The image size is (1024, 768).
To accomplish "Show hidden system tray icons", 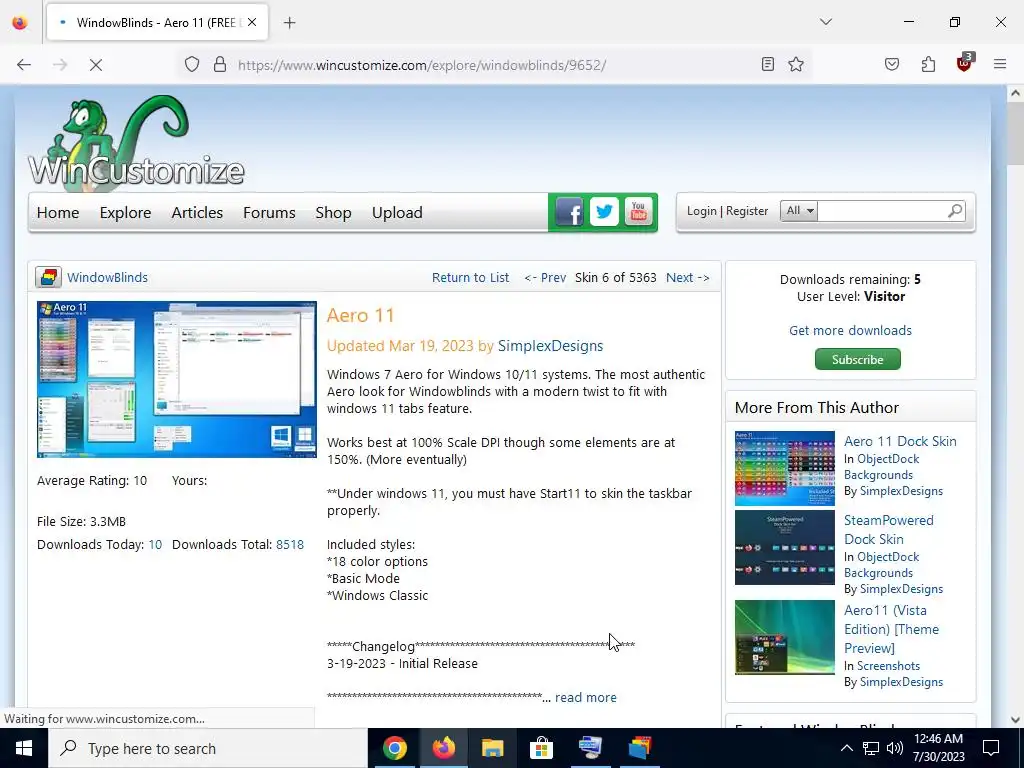I will click(x=846, y=748).
